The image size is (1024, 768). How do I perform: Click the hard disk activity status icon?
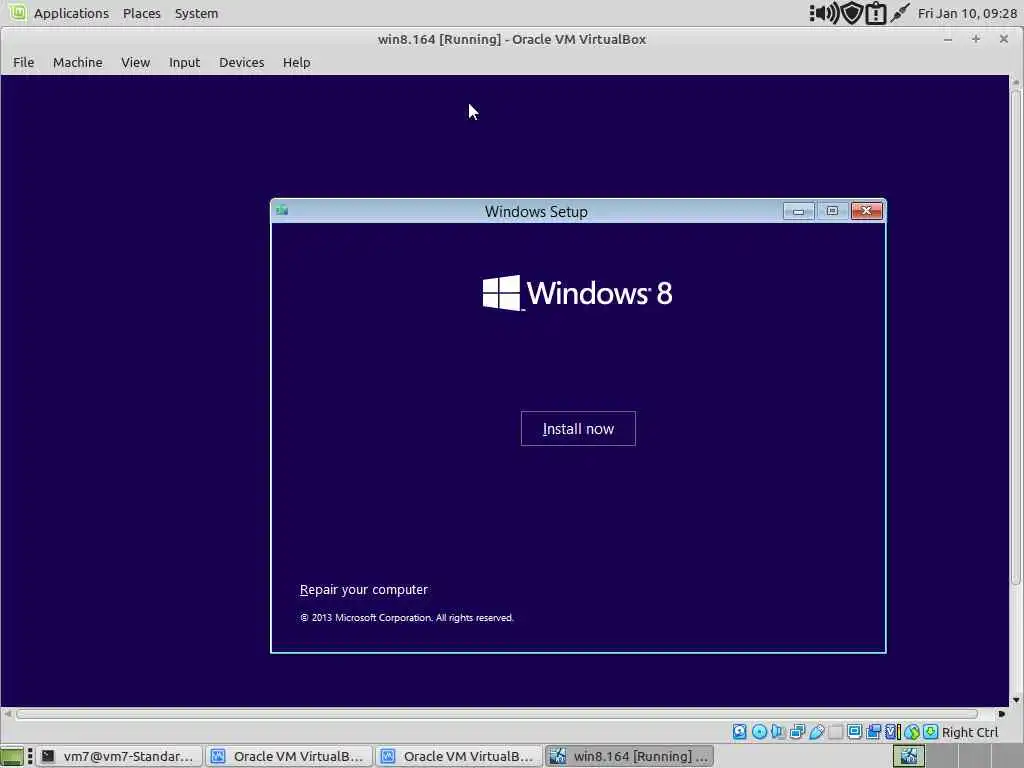(x=739, y=731)
